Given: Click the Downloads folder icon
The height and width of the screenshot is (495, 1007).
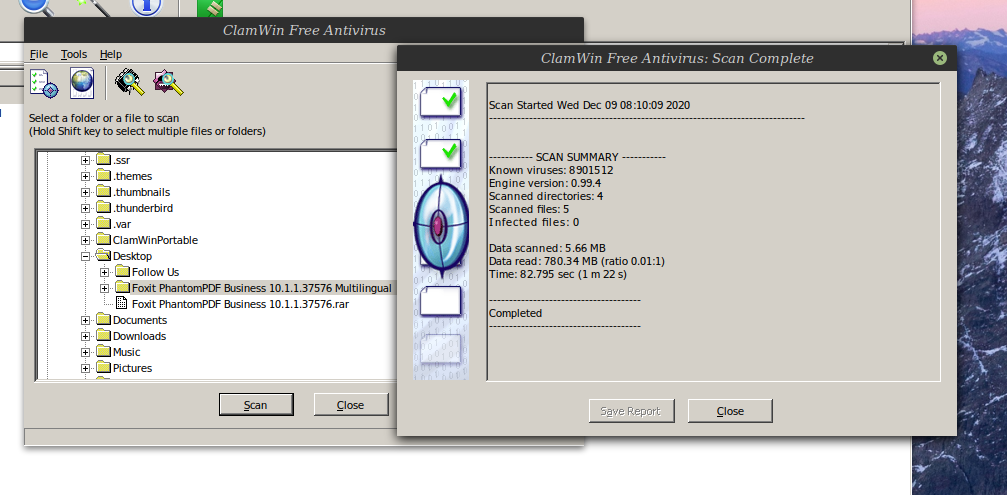Looking at the screenshot, I should (x=103, y=335).
